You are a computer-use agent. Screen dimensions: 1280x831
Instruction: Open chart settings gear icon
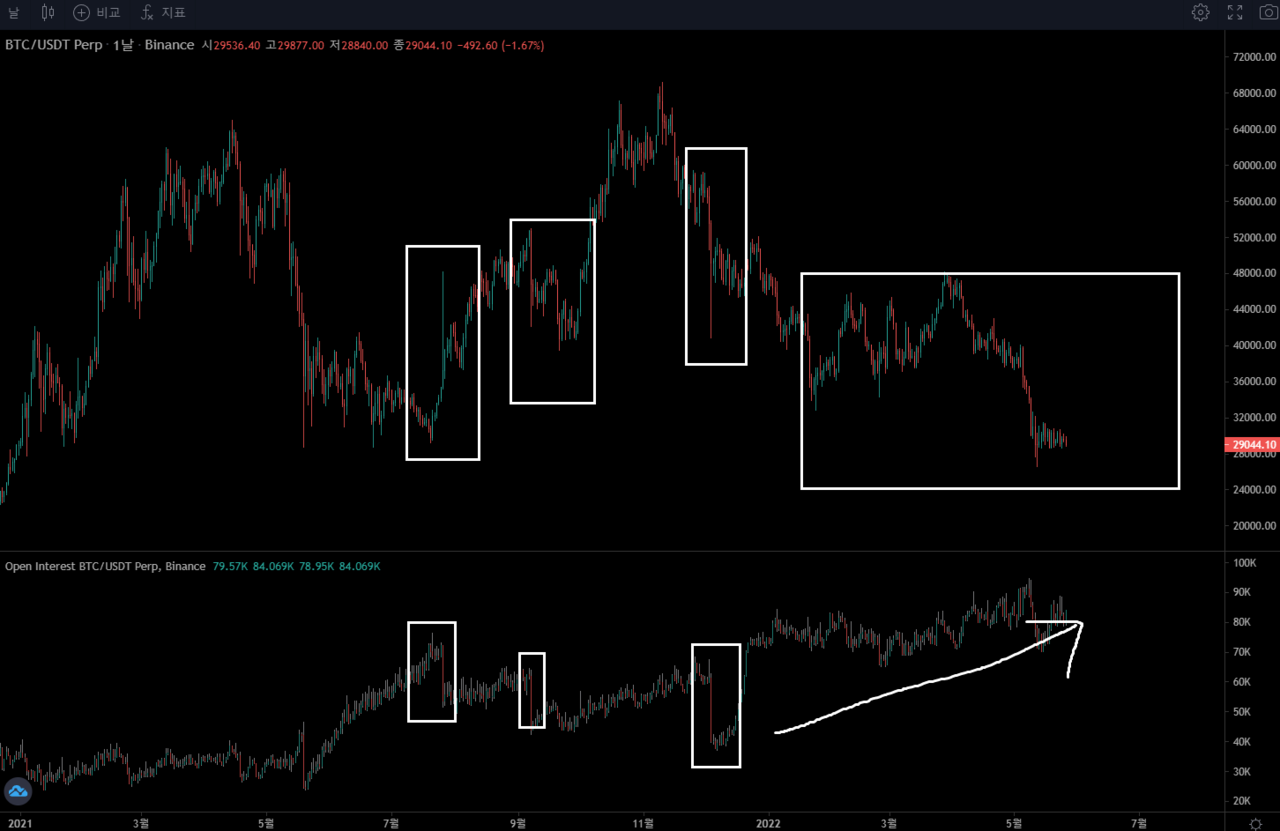click(1200, 13)
